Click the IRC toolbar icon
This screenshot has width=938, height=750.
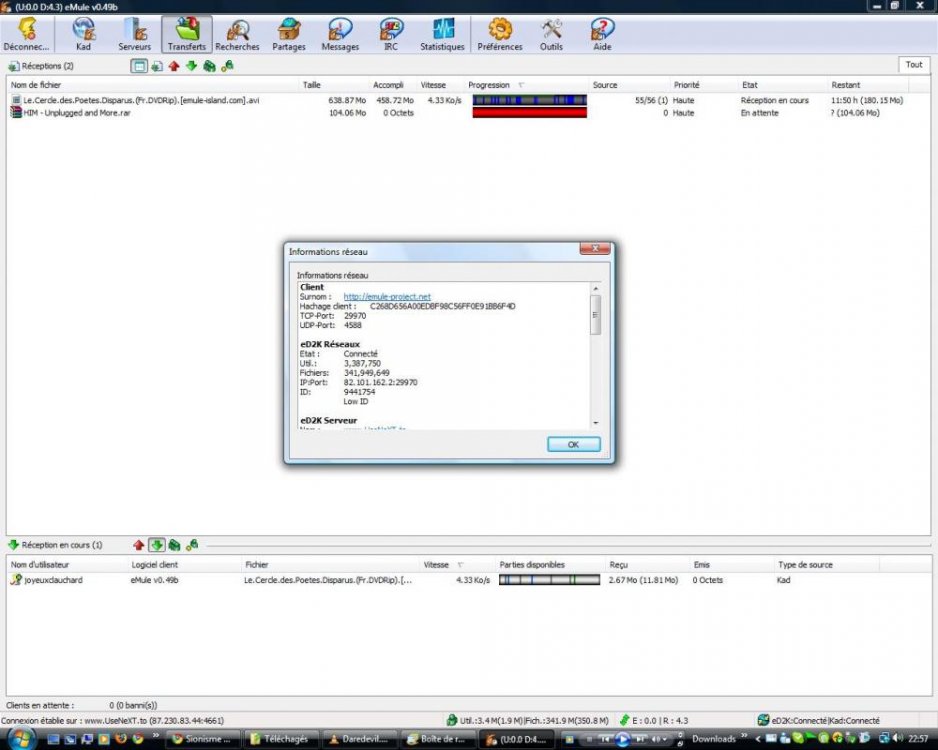point(390,33)
